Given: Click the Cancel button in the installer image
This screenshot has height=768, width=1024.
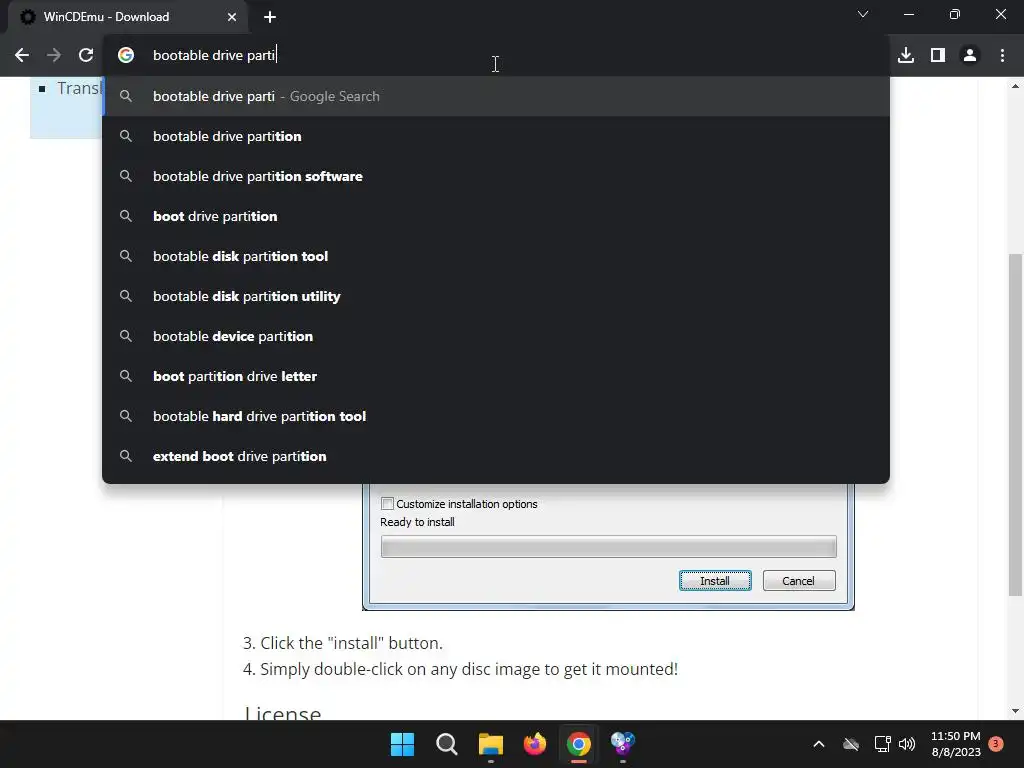Looking at the screenshot, I should (x=799, y=581).
